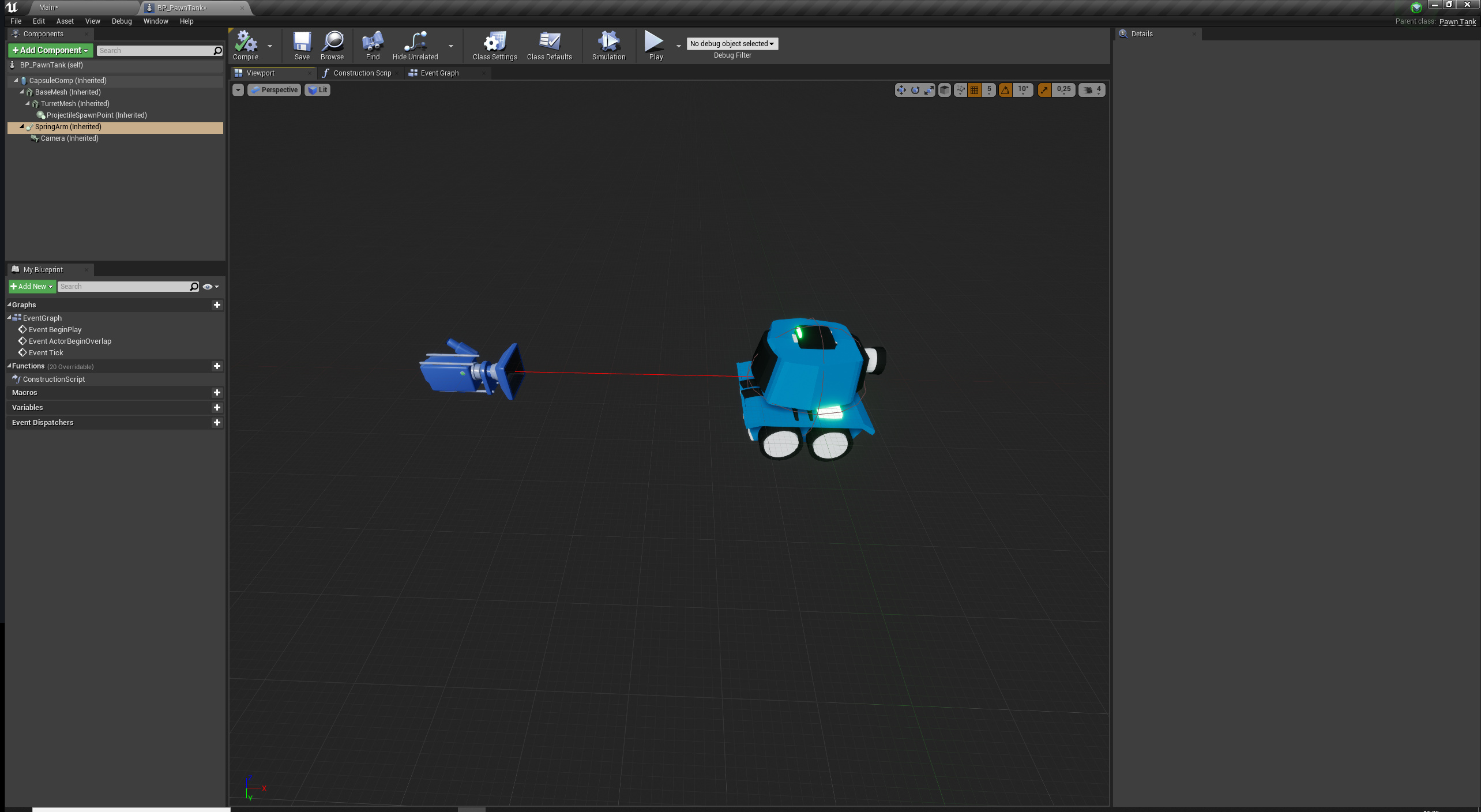1481x812 pixels.
Task: Click the Components panel search field
Action: click(x=153, y=50)
